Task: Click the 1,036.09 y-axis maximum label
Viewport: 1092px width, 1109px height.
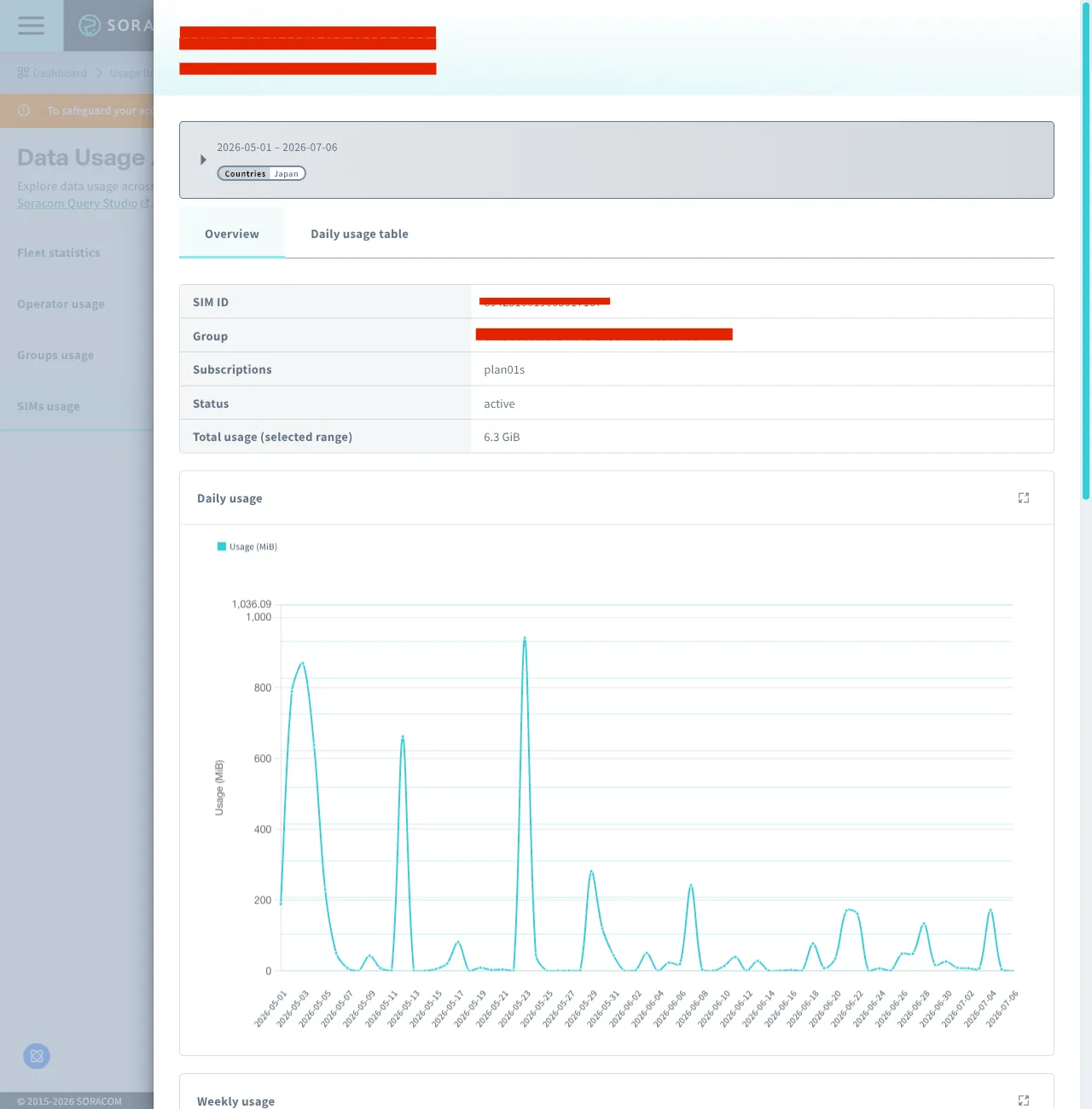Action: point(252,604)
